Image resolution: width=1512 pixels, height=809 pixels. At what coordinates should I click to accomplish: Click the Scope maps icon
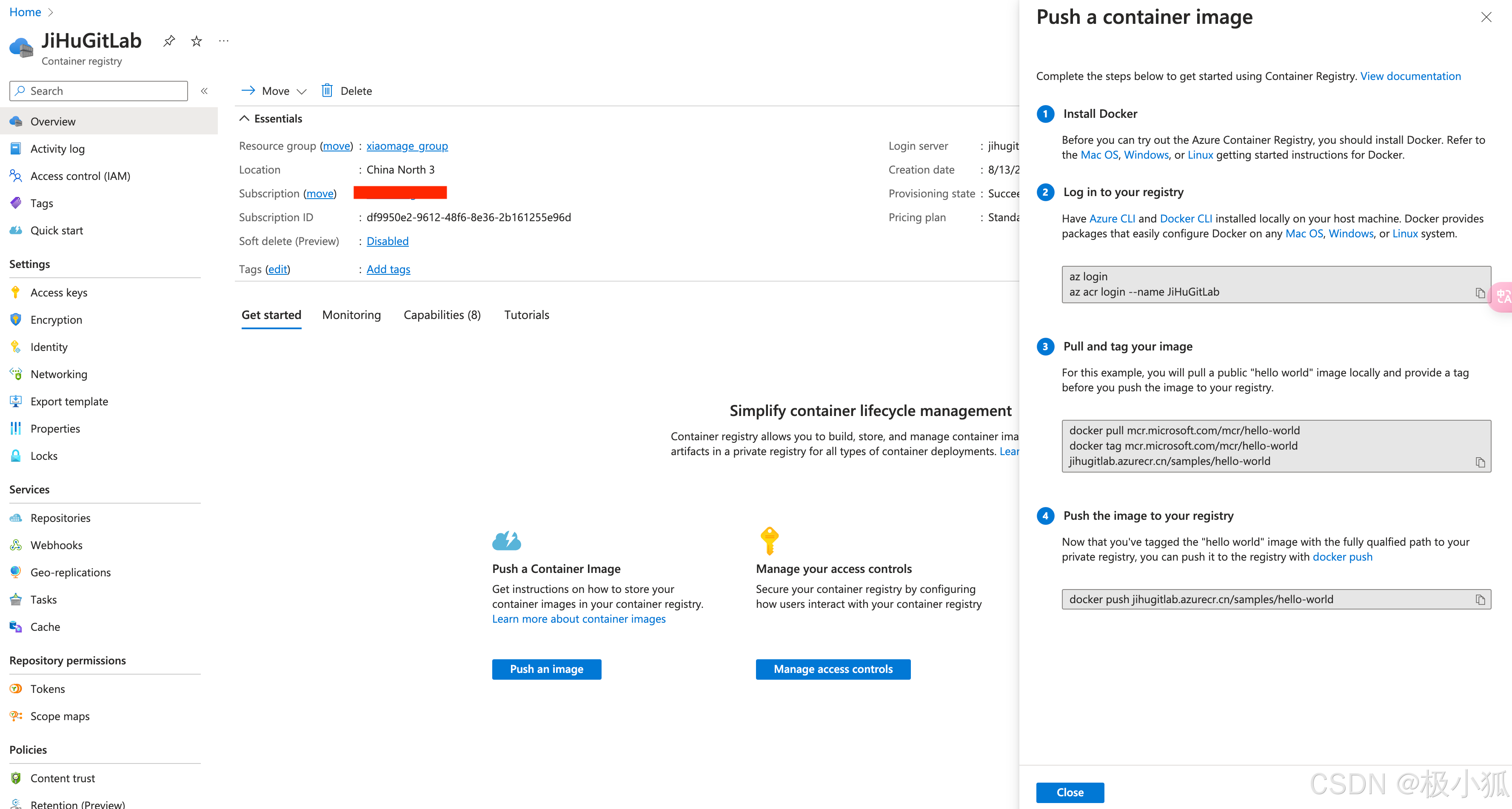16,716
